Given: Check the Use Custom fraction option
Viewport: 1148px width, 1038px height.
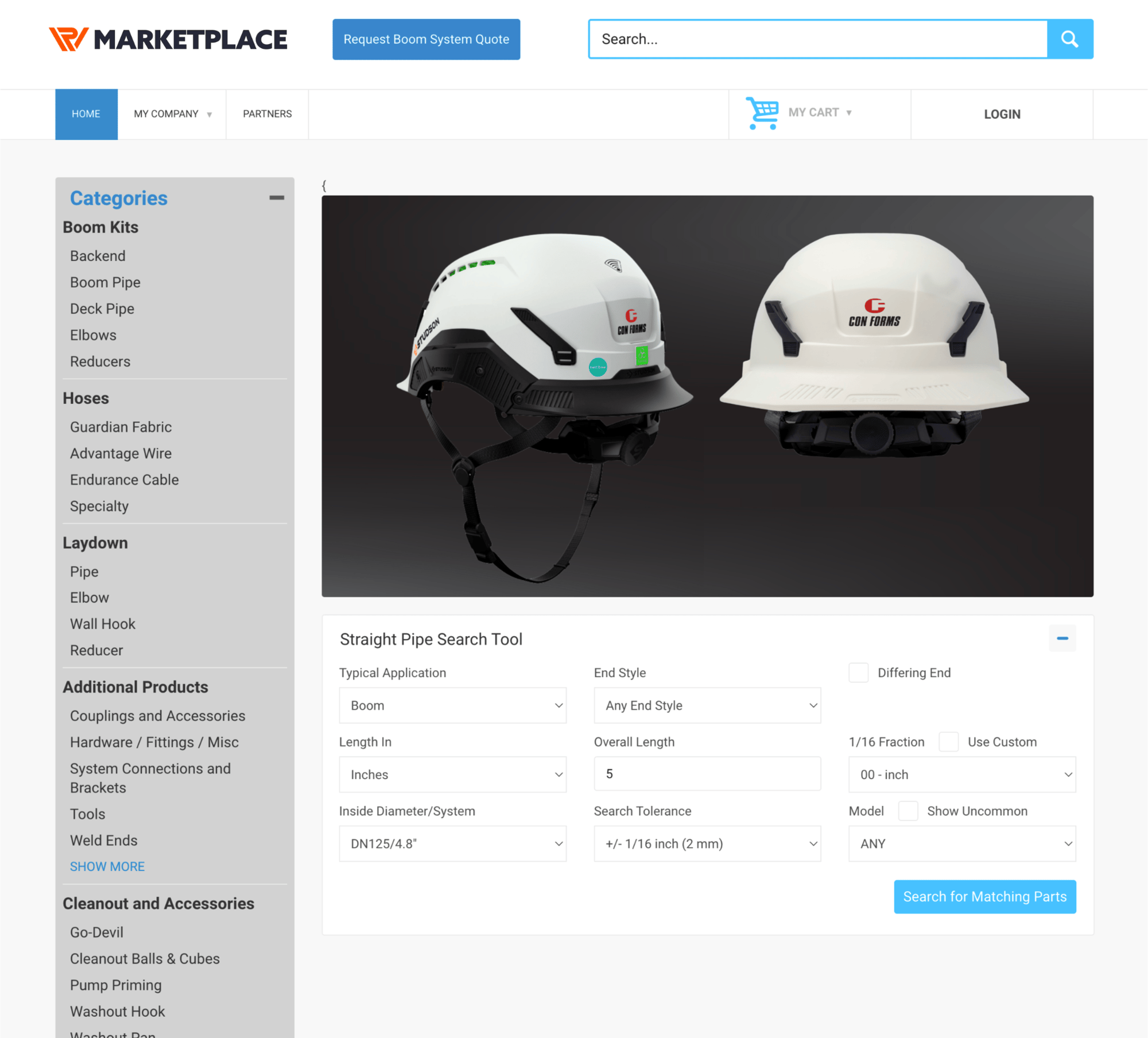Looking at the screenshot, I should (948, 741).
